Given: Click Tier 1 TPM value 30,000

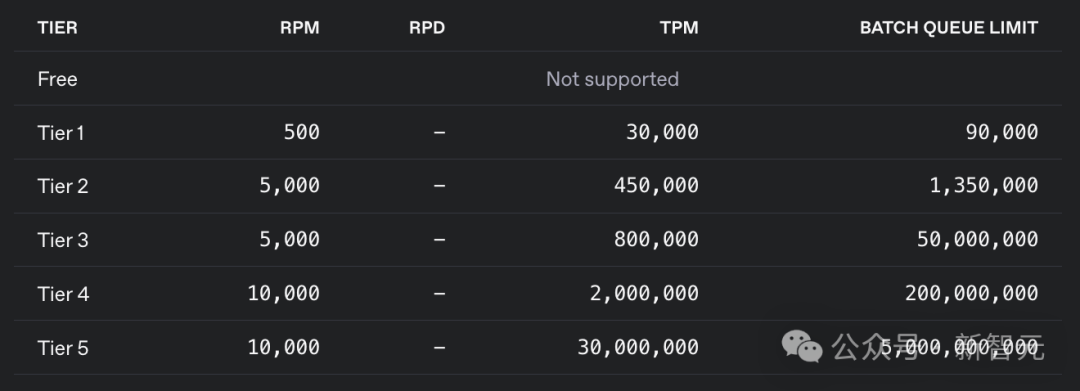Looking at the screenshot, I should coord(662,131).
